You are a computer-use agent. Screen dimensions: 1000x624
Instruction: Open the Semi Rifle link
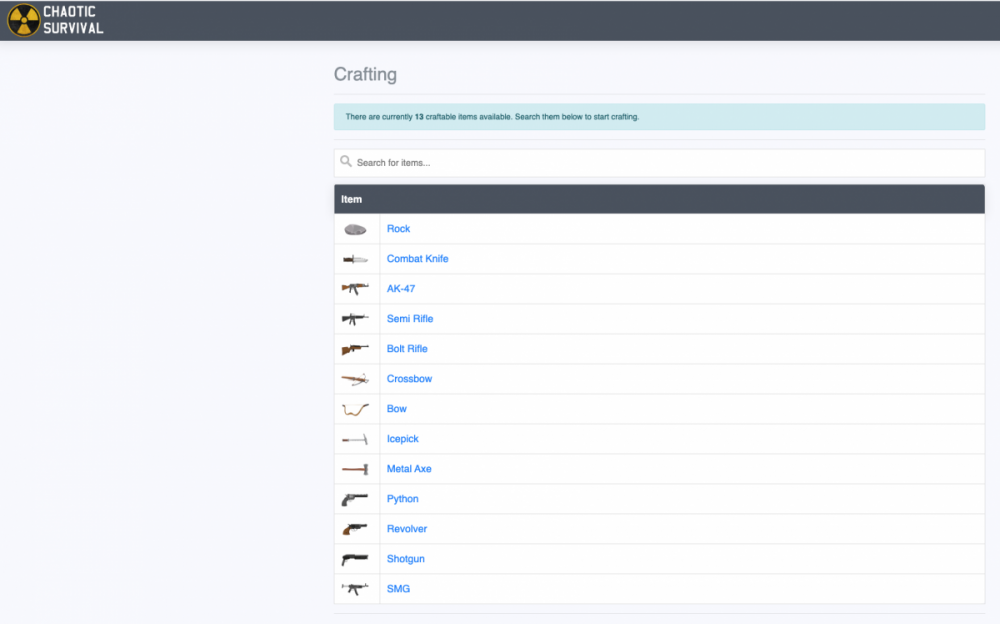(410, 319)
